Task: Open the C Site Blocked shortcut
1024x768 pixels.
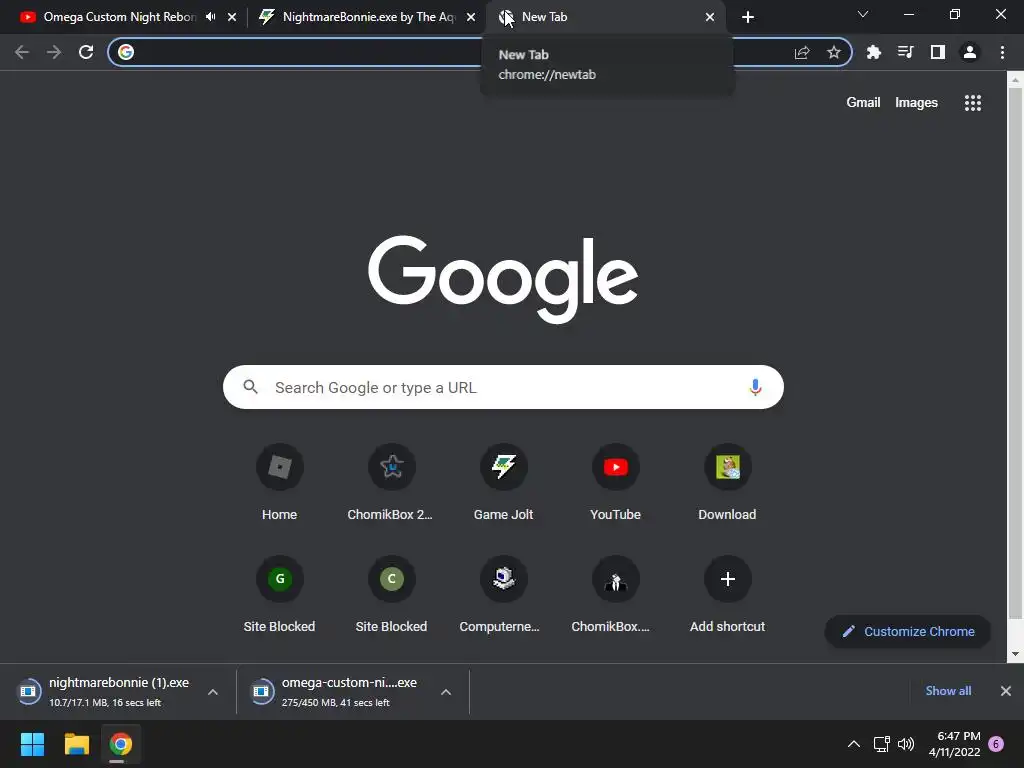Action: (391, 595)
